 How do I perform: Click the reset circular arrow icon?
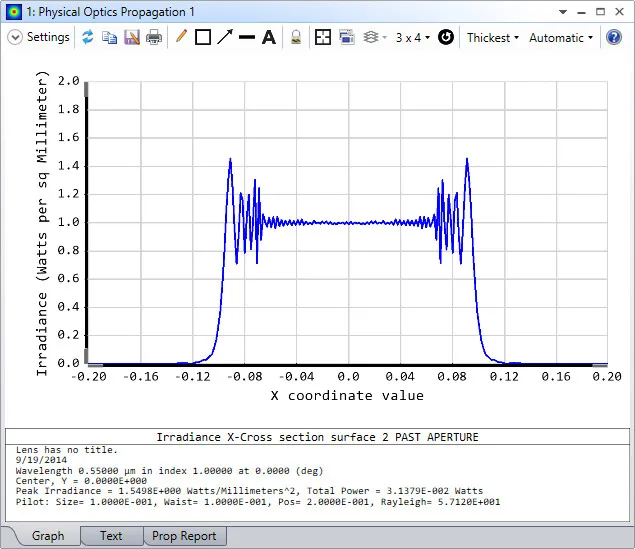pyautogui.click(x=446, y=38)
